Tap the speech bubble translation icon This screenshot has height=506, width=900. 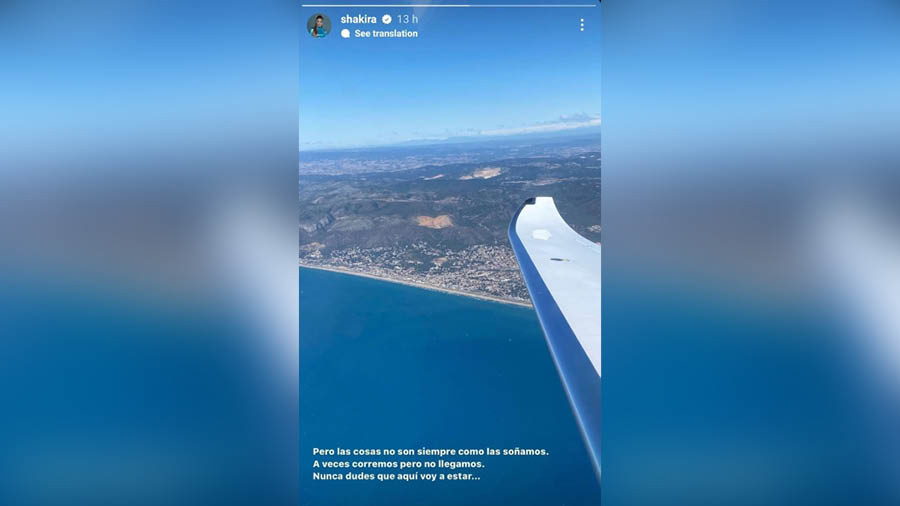pos(346,34)
